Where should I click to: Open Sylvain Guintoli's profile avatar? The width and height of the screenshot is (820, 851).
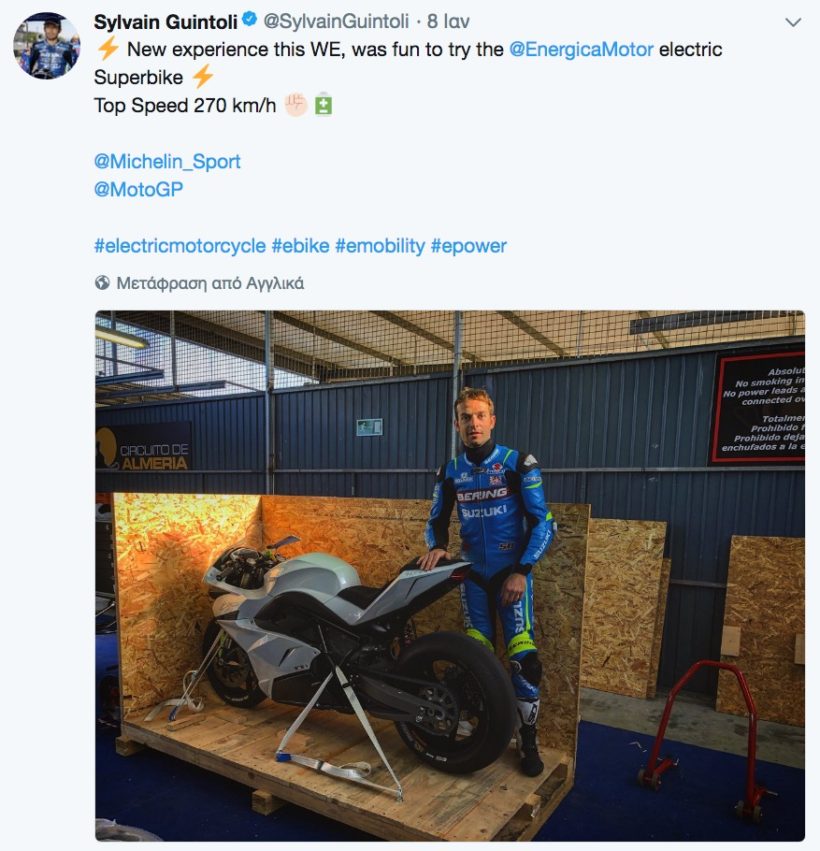pos(47,45)
